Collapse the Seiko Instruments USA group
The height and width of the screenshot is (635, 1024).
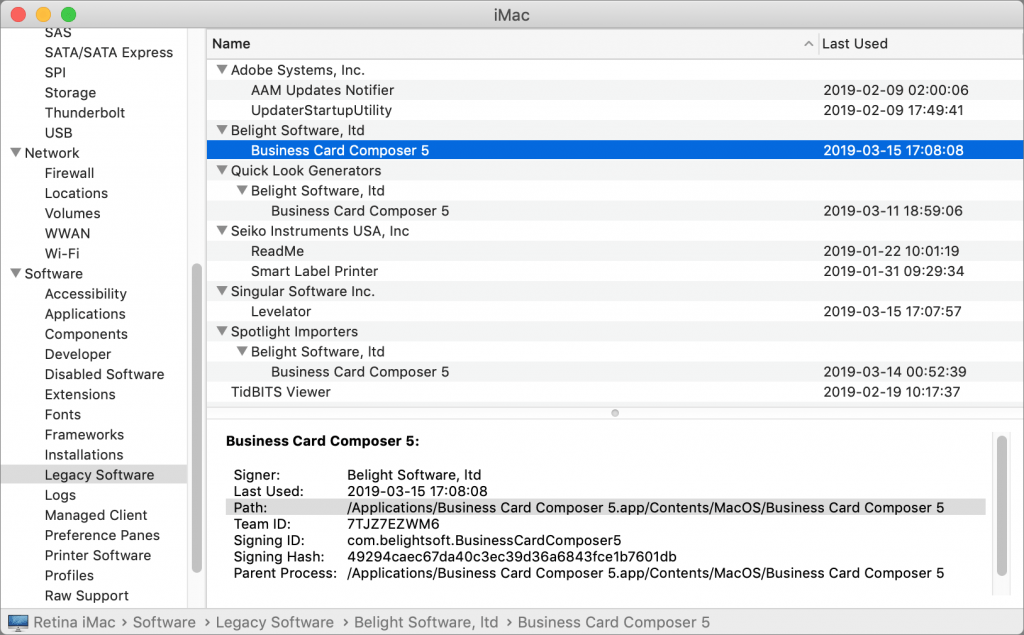point(222,231)
